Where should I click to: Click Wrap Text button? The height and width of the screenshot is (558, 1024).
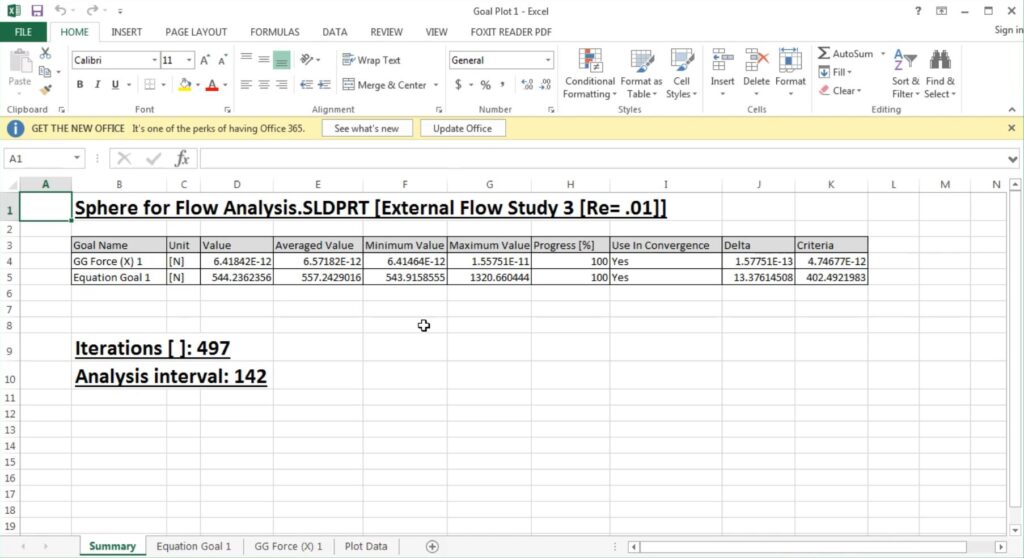(371, 60)
